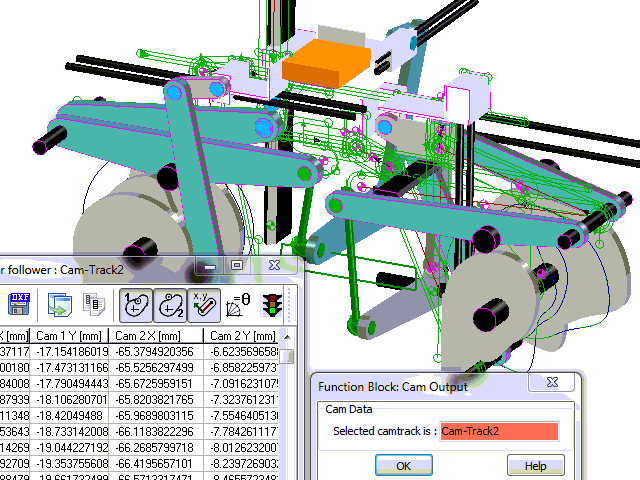Image resolution: width=640 pixels, height=480 pixels.
Task: Minimize the Cam-Track2 follower window
Action: point(210,266)
